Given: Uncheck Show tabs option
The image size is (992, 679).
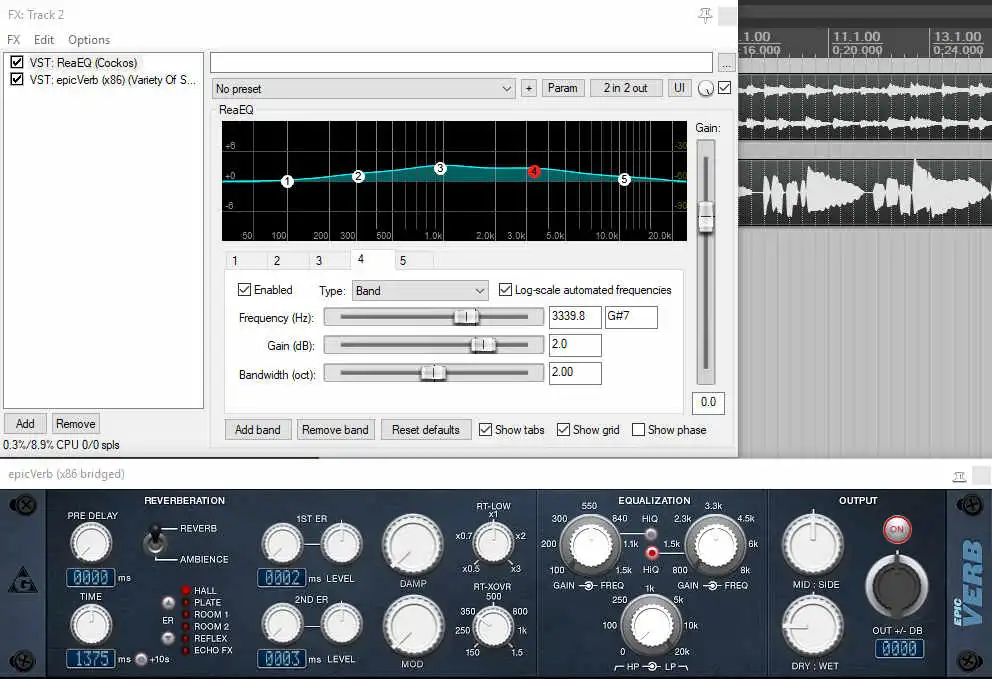Looking at the screenshot, I should pyautogui.click(x=485, y=430).
